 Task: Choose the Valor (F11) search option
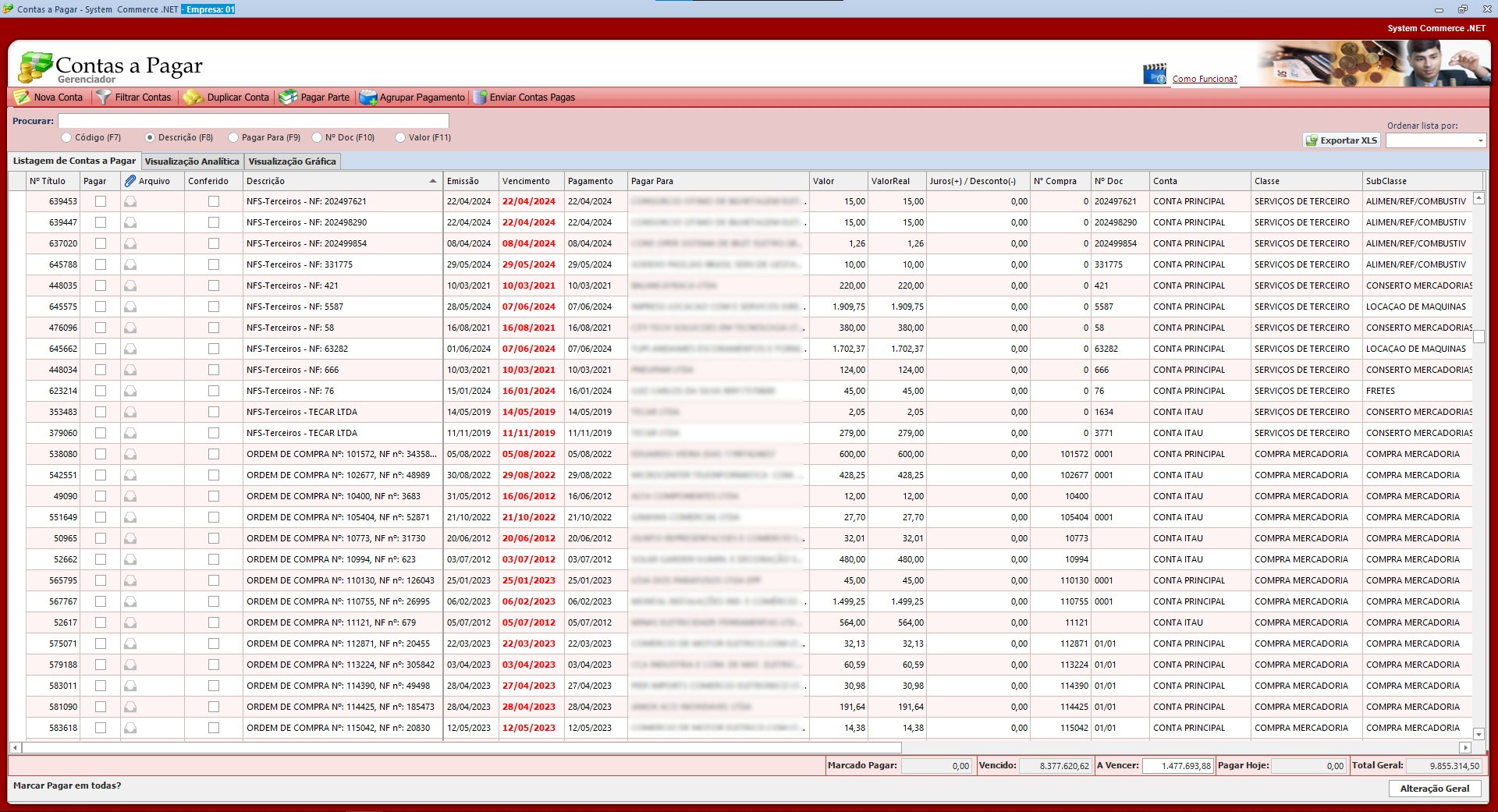point(400,137)
